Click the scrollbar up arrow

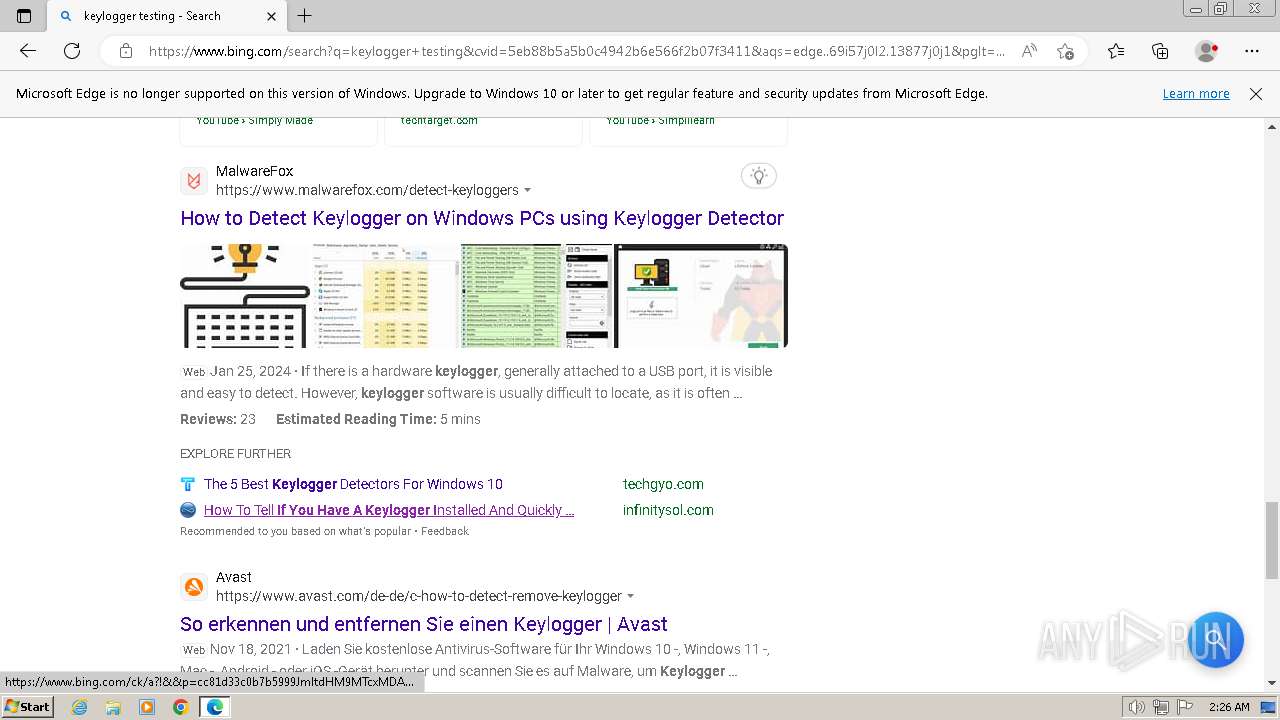click(x=1272, y=127)
